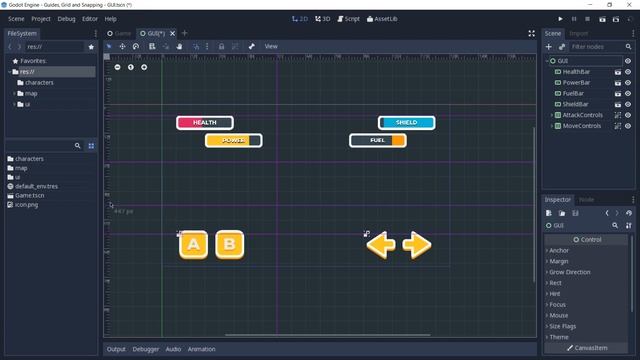
Task: Expand the map folder in FileSystem tree
Action: (x=14, y=93)
